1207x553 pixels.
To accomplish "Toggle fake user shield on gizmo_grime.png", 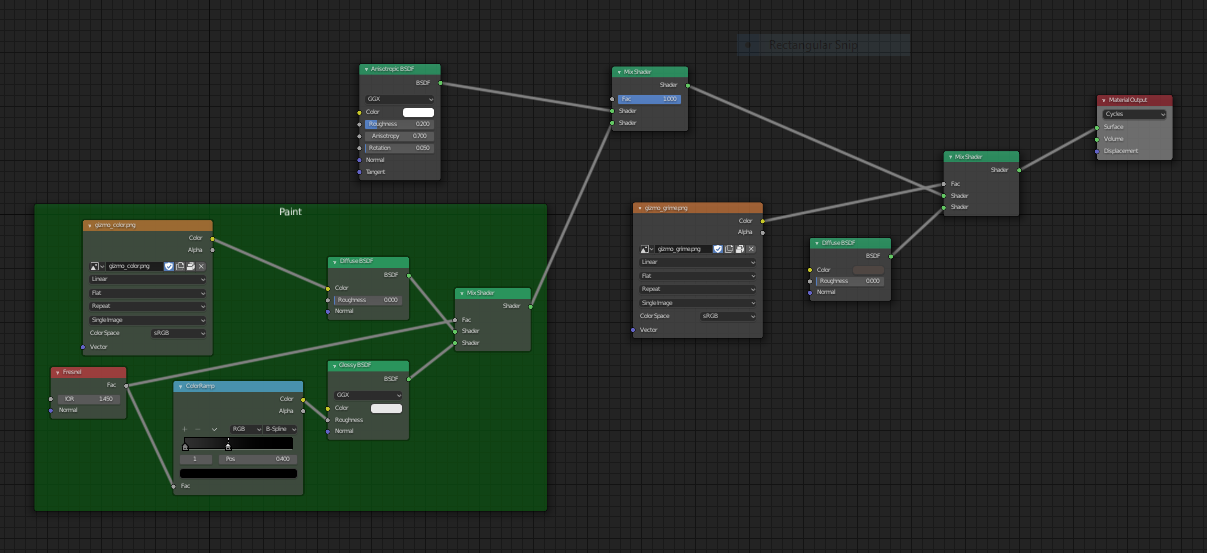I will [x=718, y=249].
